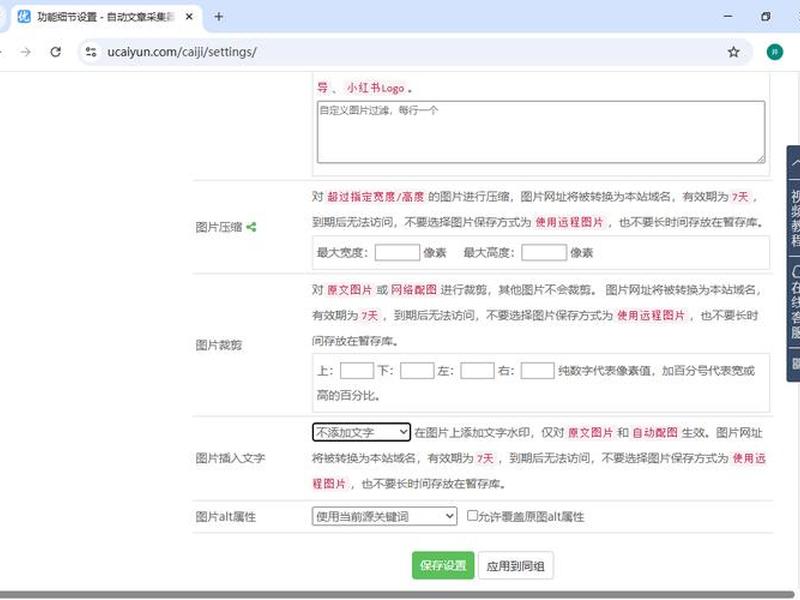Open the site information icon in address bar
Image resolution: width=800 pixels, height=600 pixels.
point(91,52)
